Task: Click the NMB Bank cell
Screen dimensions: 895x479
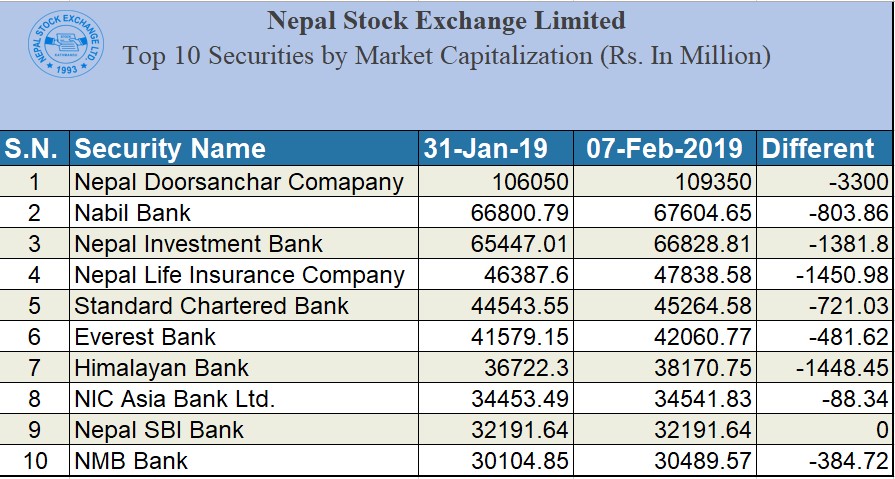Action: (x=244, y=460)
